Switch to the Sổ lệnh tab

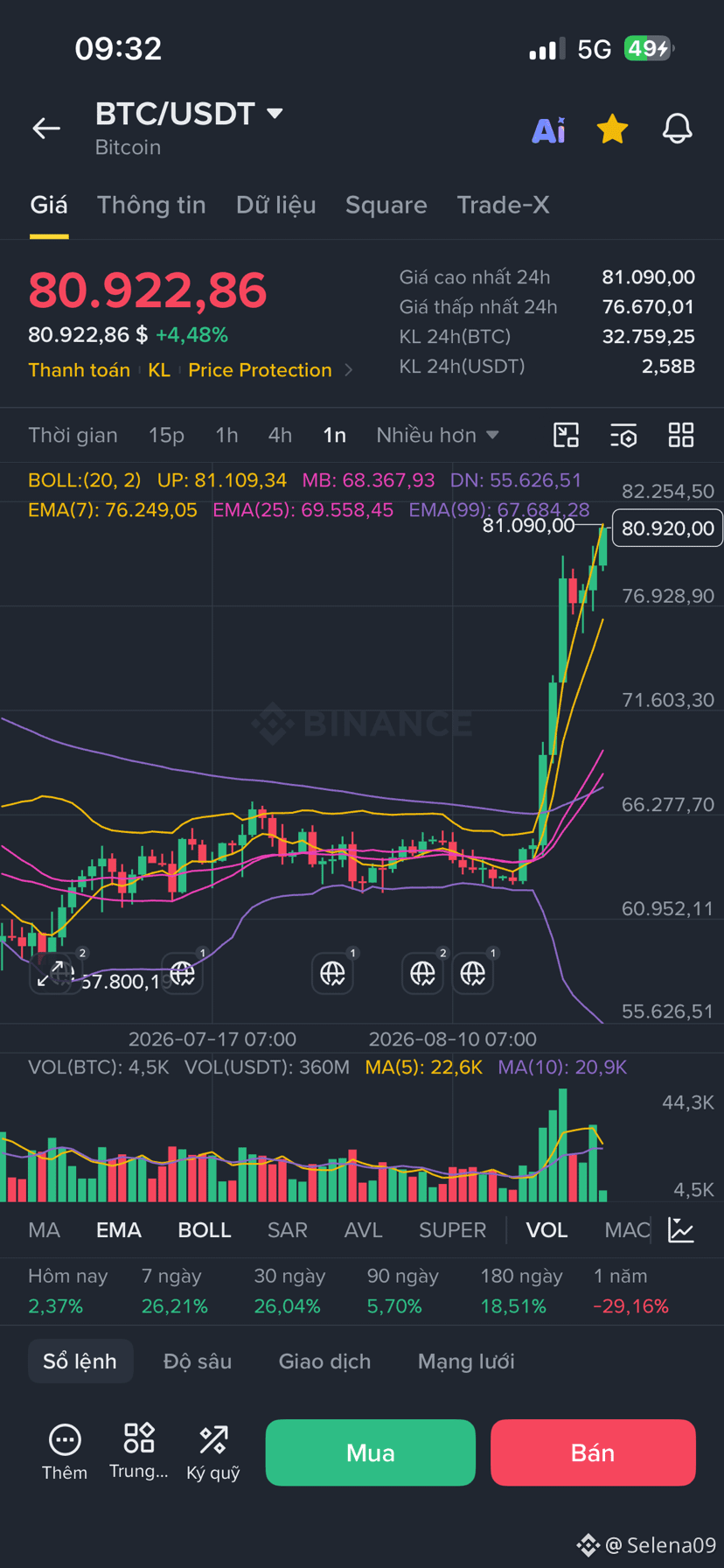point(80,1361)
